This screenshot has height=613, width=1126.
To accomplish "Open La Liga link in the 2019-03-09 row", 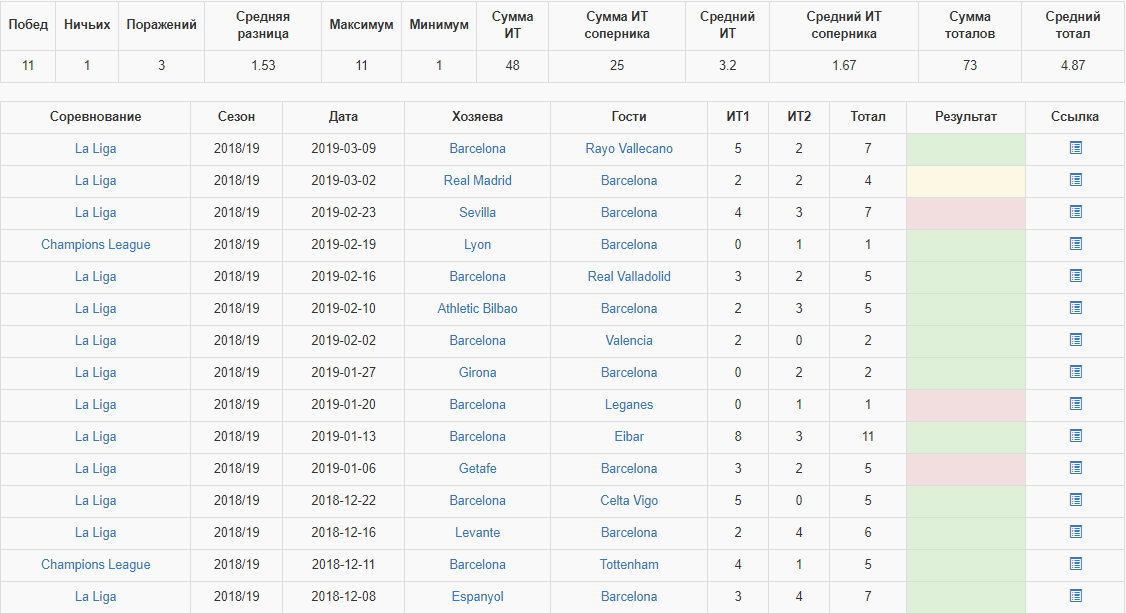I will (x=96, y=149).
